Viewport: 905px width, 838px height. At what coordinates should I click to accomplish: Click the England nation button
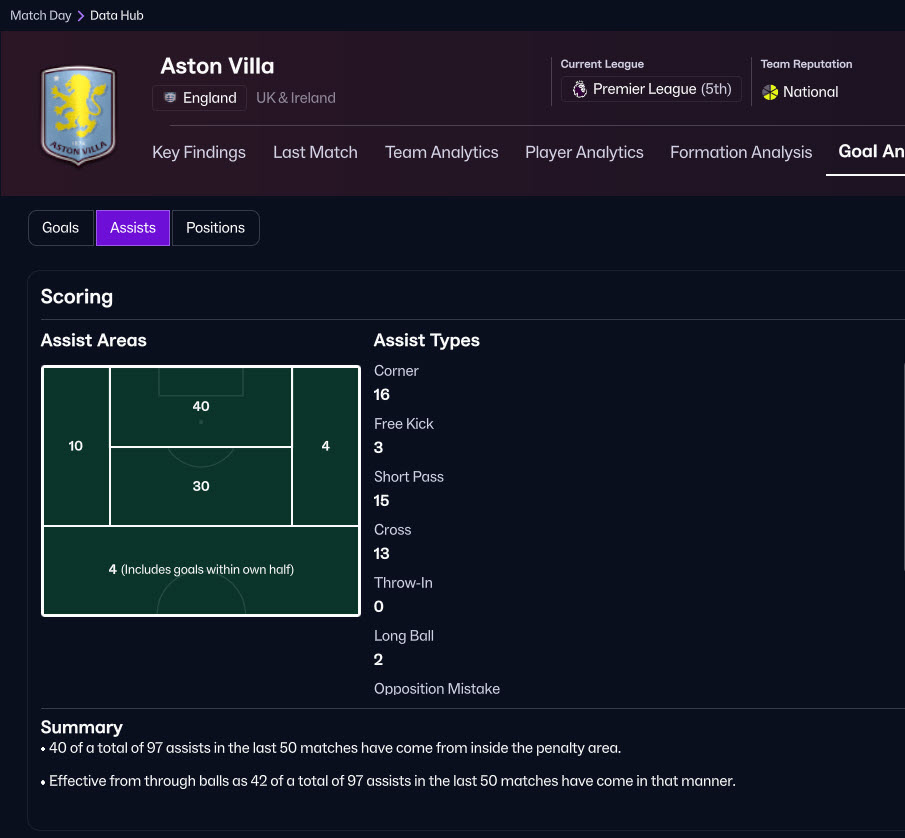(x=200, y=98)
